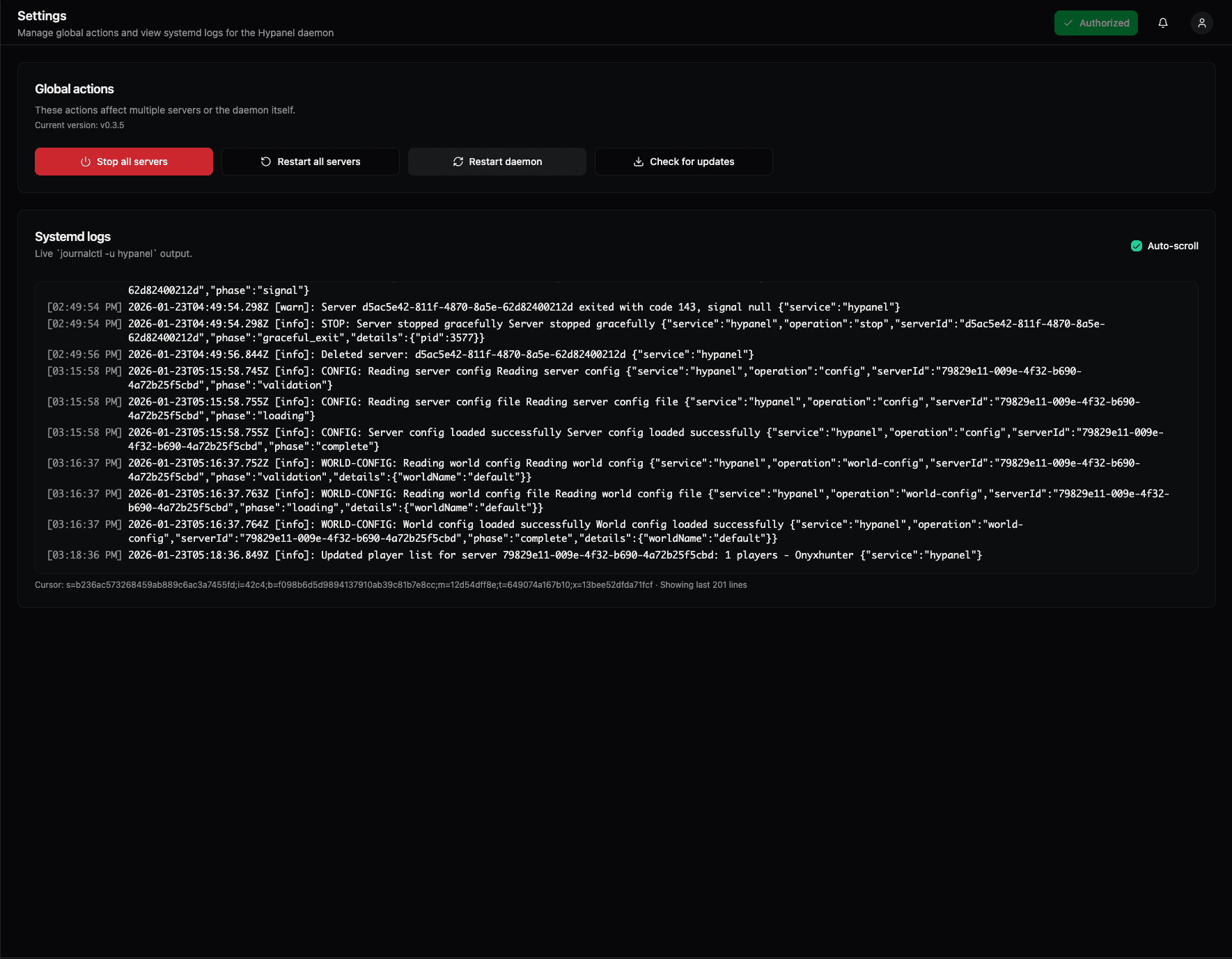Image resolution: width=1232 pixels, height=959 pixels.
Task: Click the refresh icon on Restart daemon
Action: click(x=458, y=162)
